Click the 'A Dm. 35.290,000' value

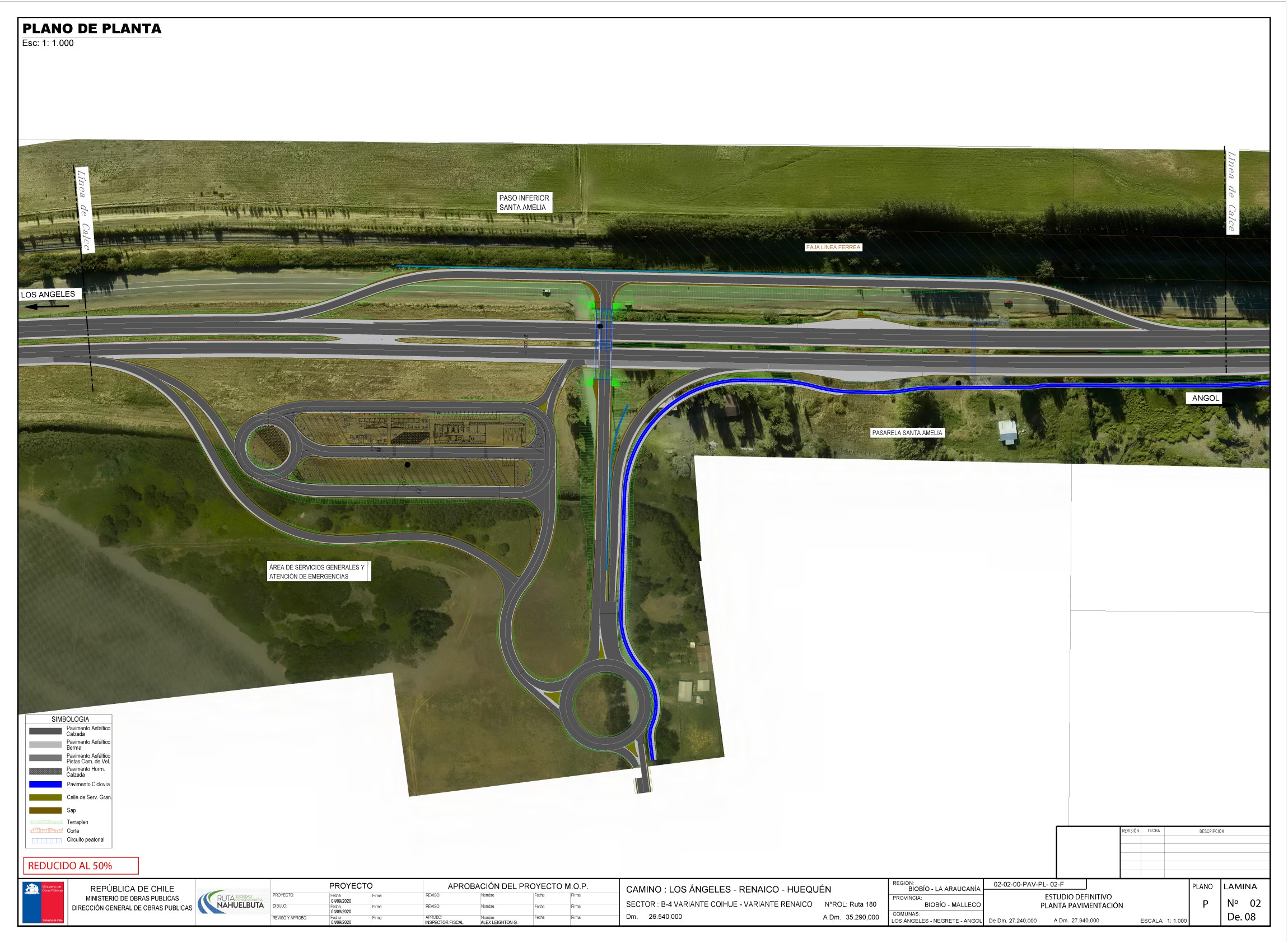tap(851, 918)
